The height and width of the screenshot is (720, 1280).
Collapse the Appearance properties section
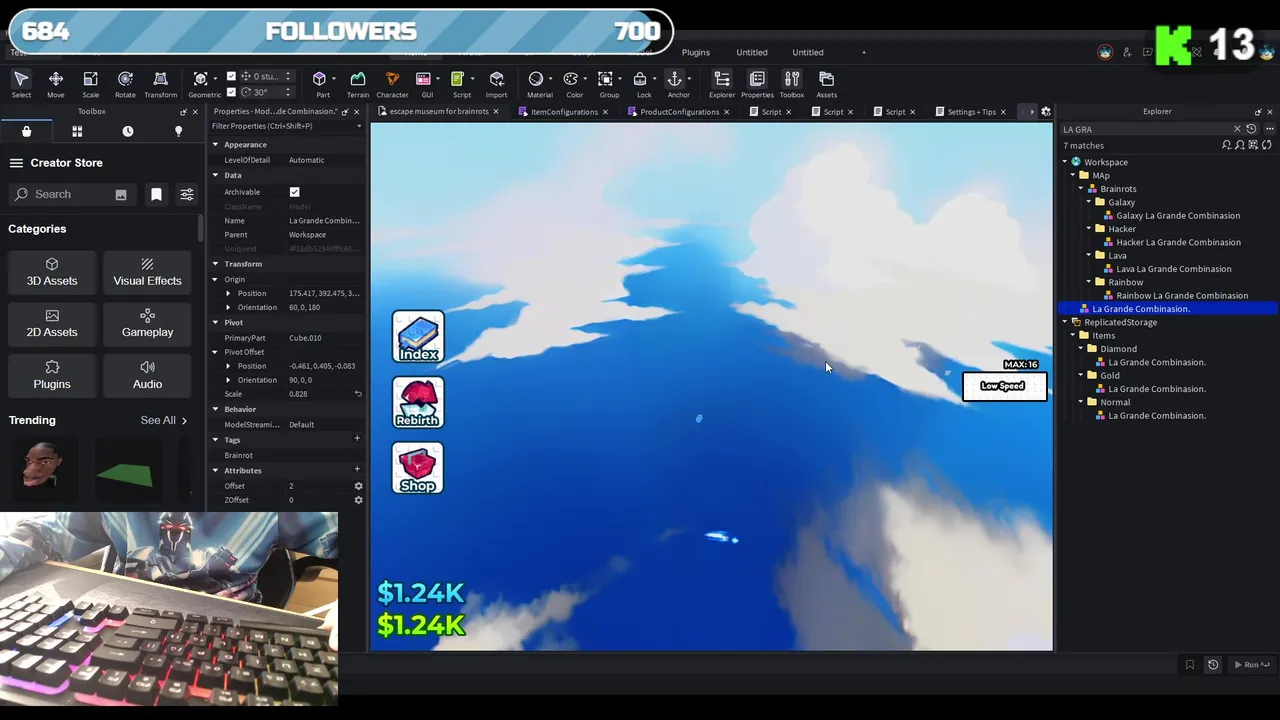coord(215,145)
